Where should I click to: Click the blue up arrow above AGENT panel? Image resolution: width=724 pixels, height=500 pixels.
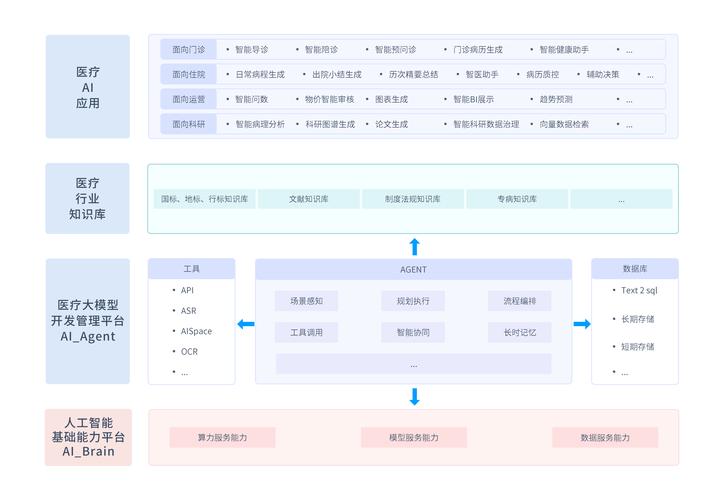[x=414, y=246]
